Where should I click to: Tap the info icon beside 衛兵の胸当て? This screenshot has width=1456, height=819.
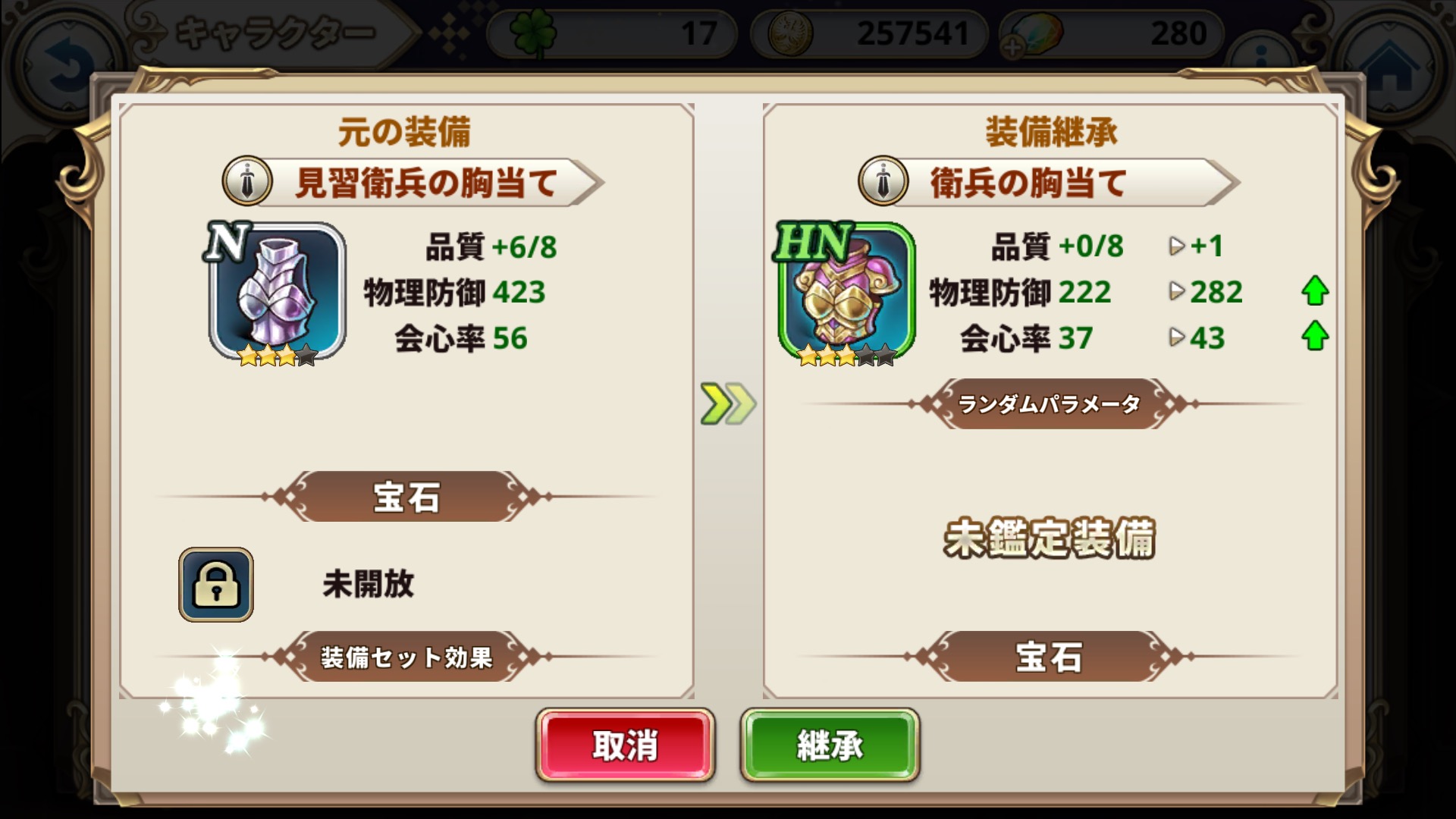point(883,181)
